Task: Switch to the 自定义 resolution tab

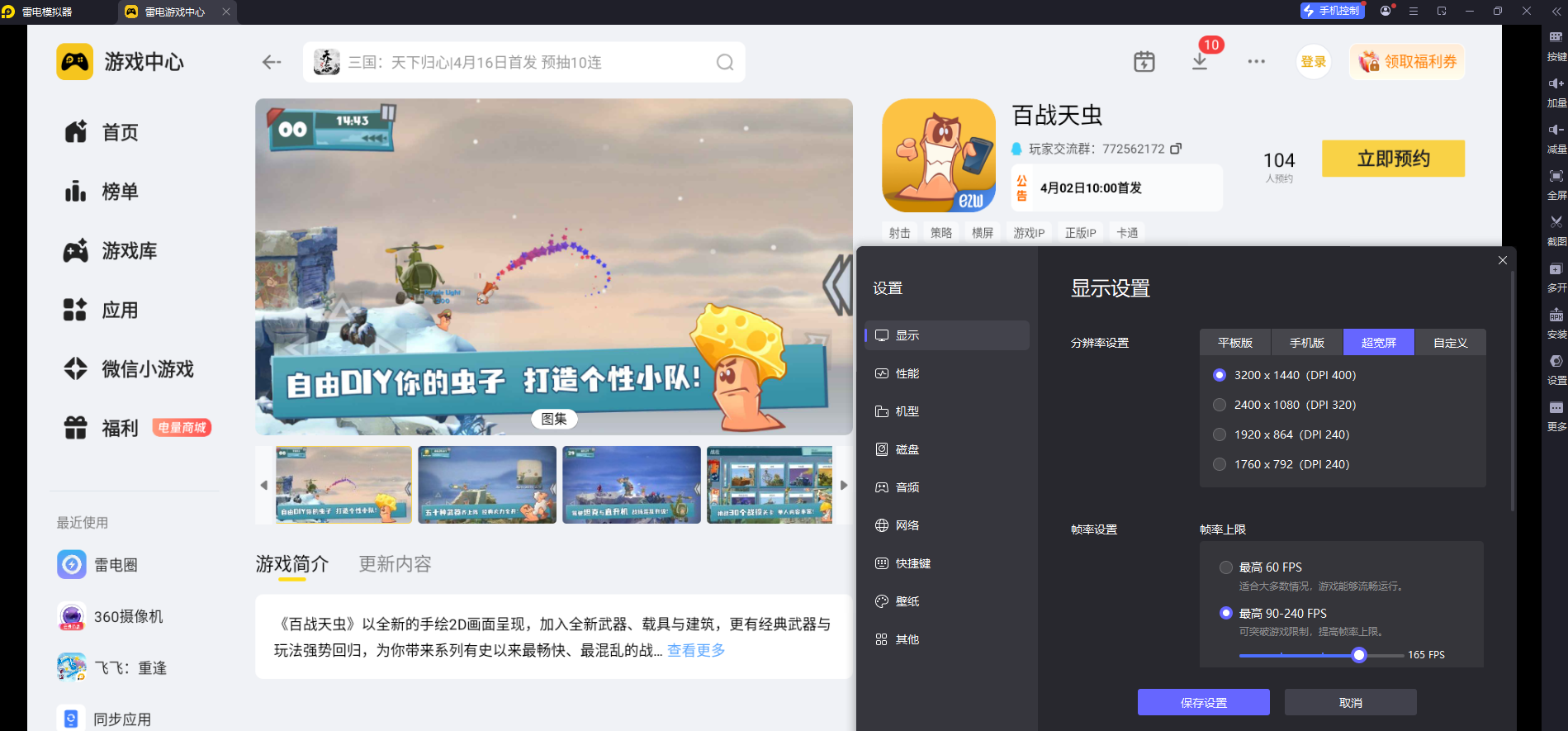Action: click(x=1451, y=343)
